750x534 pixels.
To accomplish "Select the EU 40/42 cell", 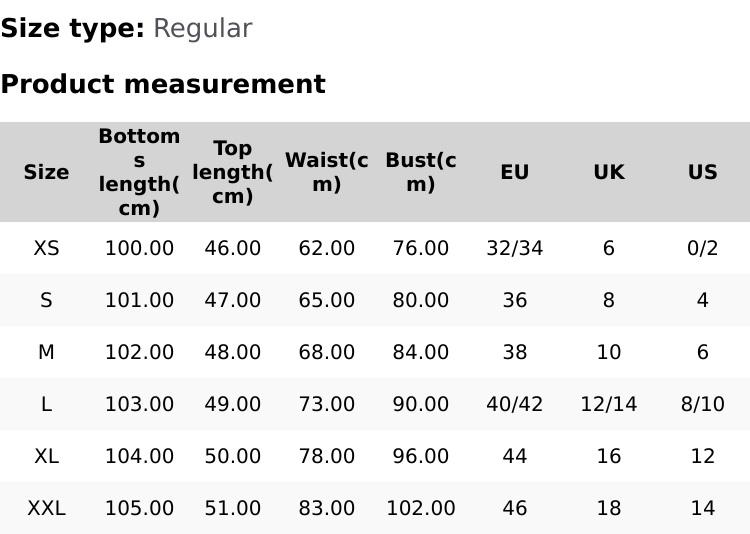I will (x=514, y=404).
